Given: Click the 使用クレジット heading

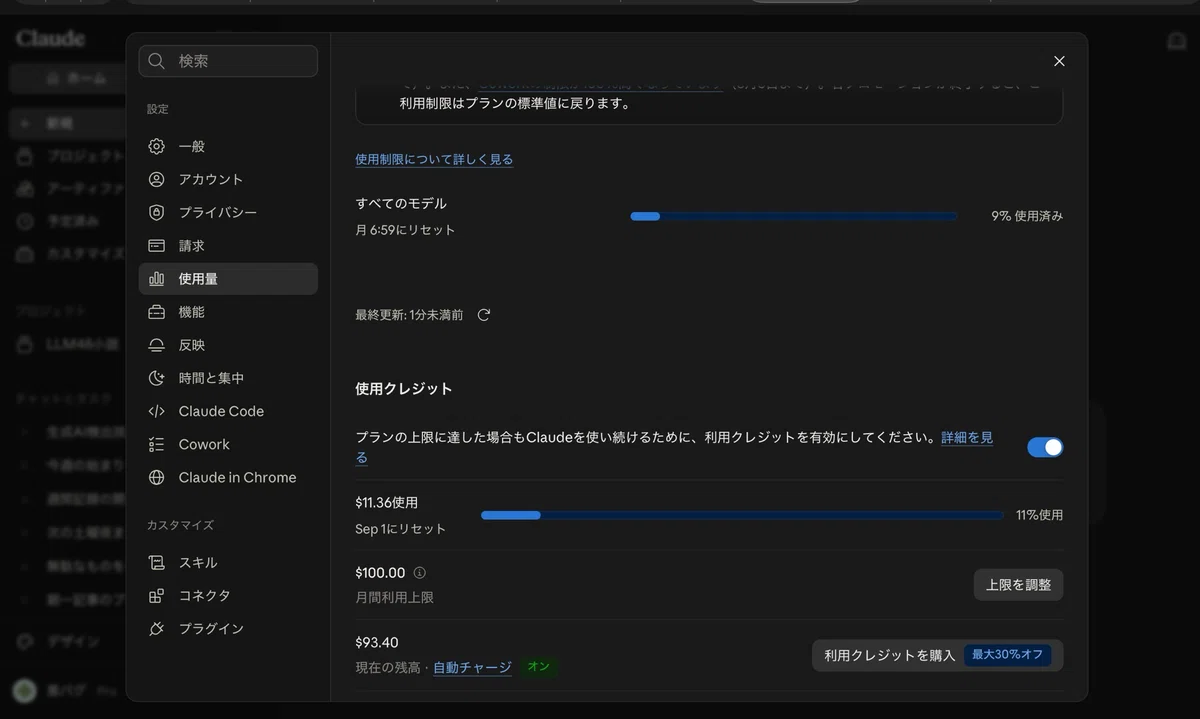Looking at the screenshot, I should click(x=404, y=389).
